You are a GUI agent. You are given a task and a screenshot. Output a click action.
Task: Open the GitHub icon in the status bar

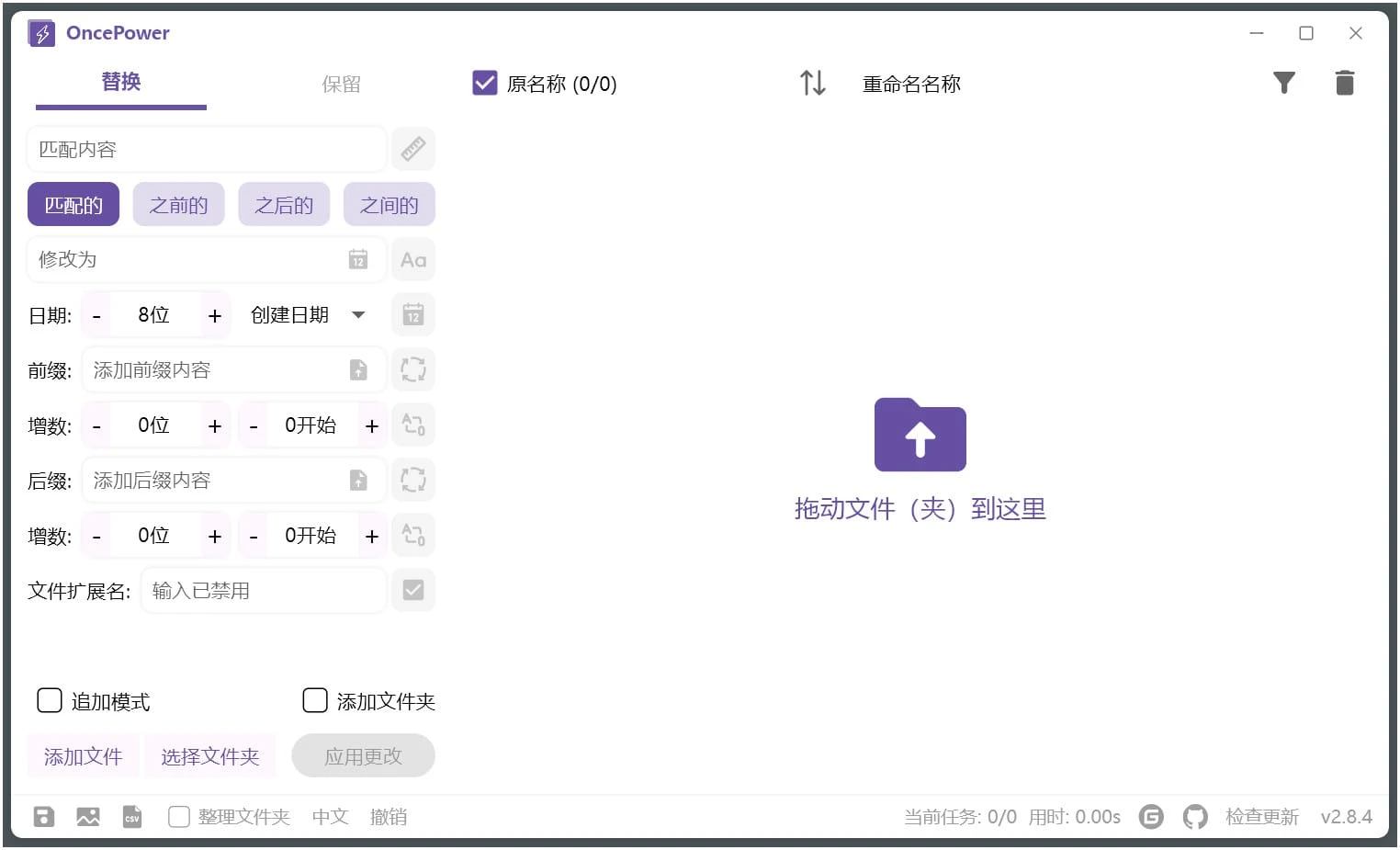click(1195, 816)
